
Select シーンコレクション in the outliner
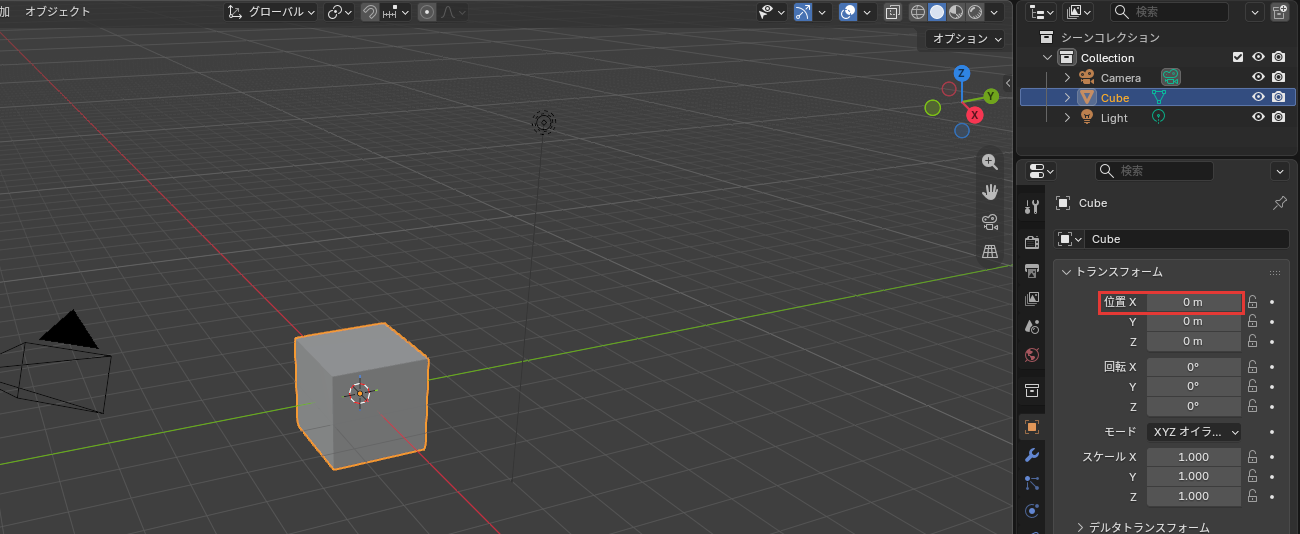click(x=1110, y=37)
